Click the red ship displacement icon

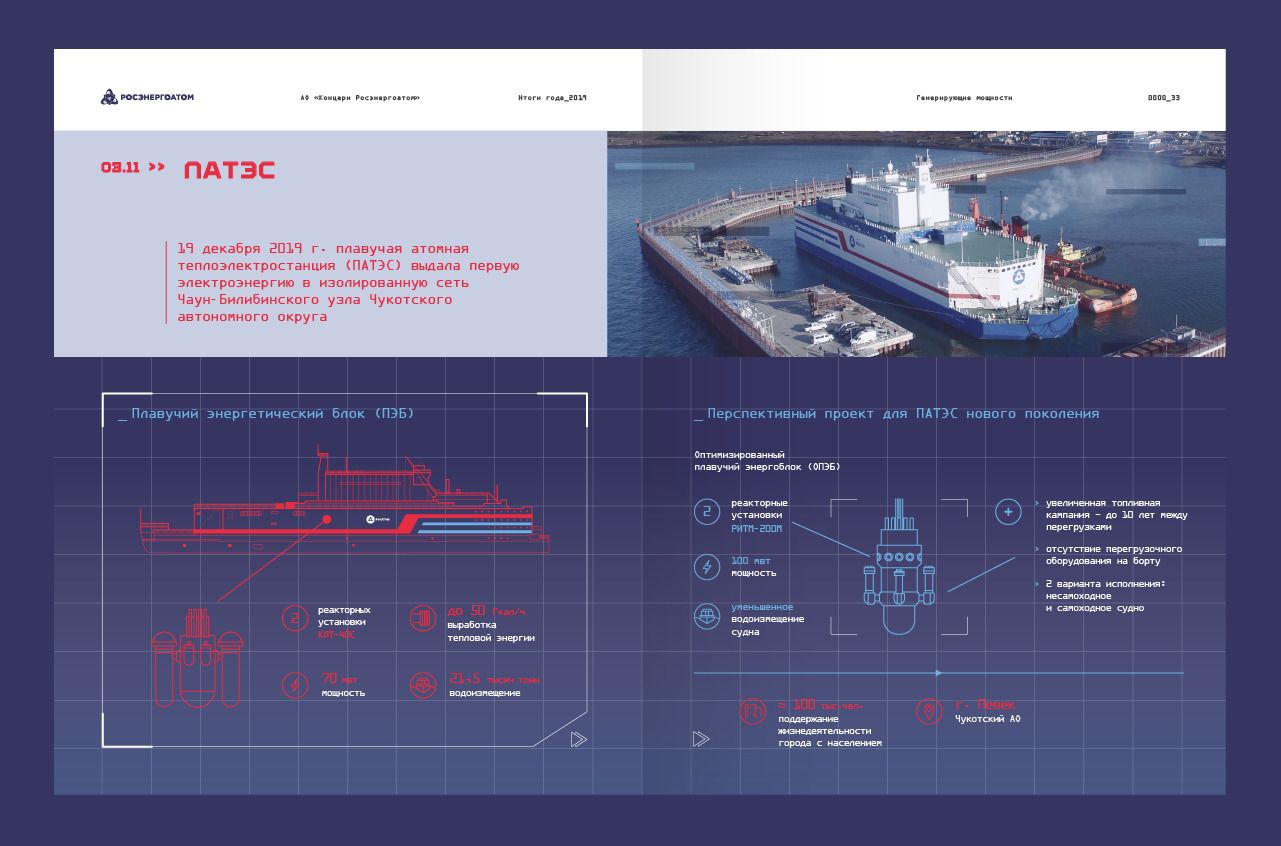tap(423, 685)
